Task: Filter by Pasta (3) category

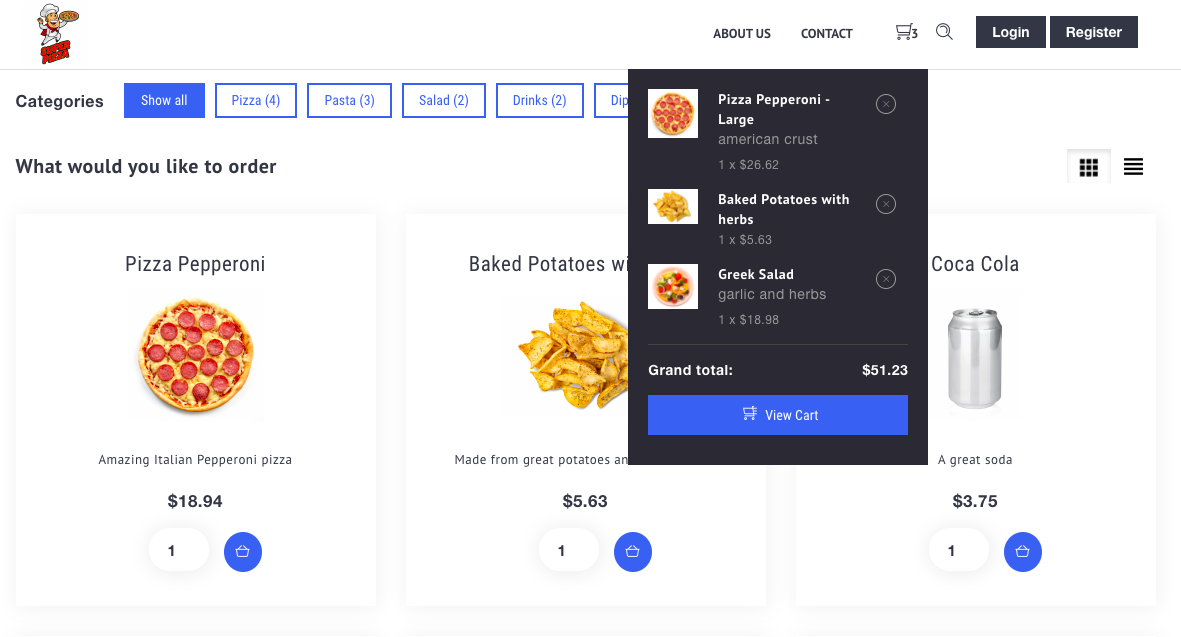Action: 349,101
